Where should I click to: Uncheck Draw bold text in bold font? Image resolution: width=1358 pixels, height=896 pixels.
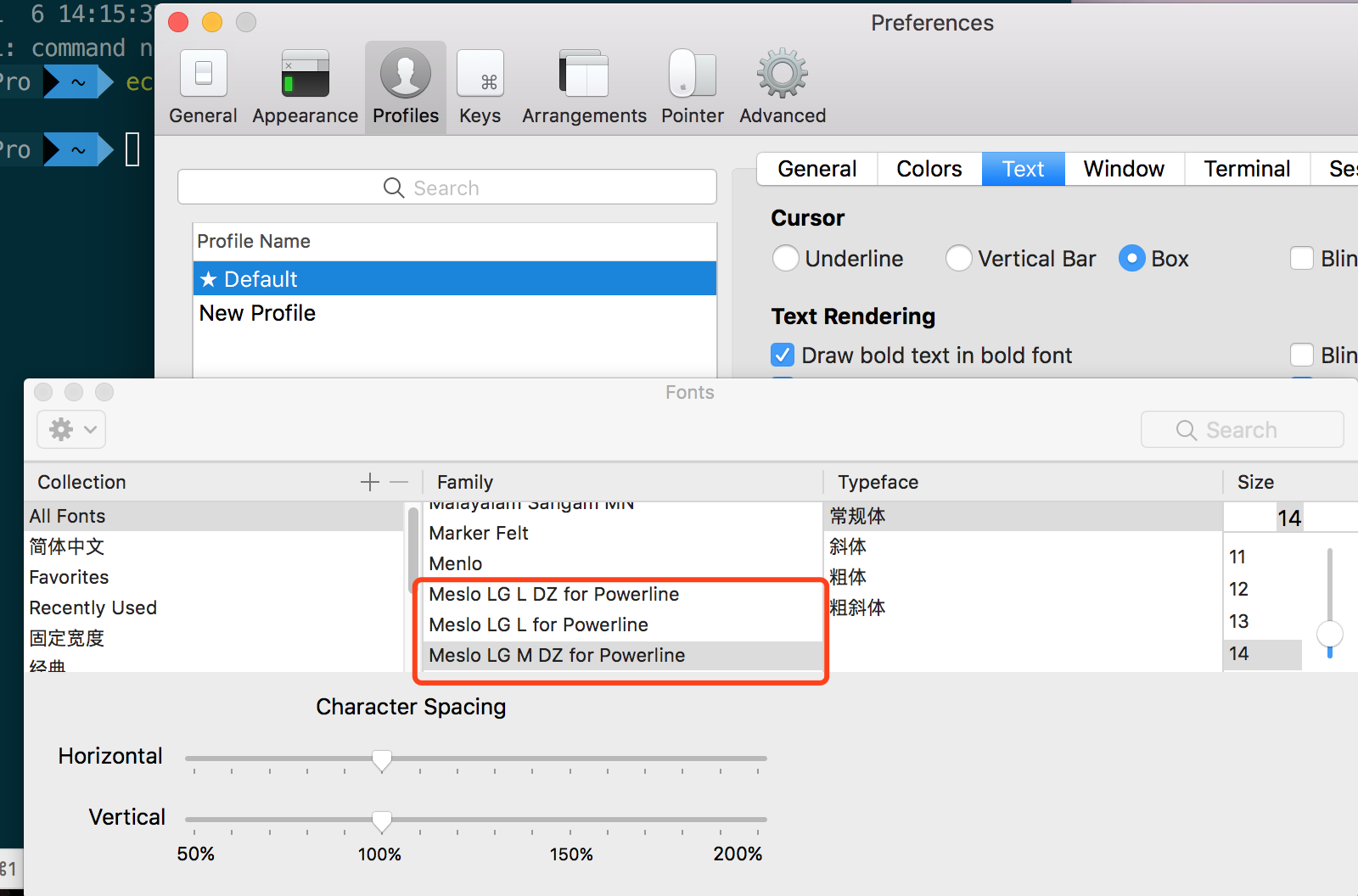783,355
